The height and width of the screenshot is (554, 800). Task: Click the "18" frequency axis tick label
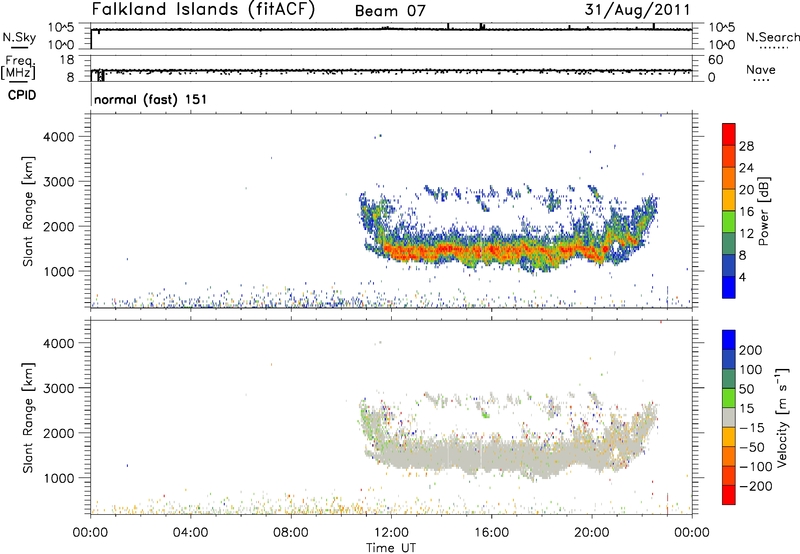point(67,60)
